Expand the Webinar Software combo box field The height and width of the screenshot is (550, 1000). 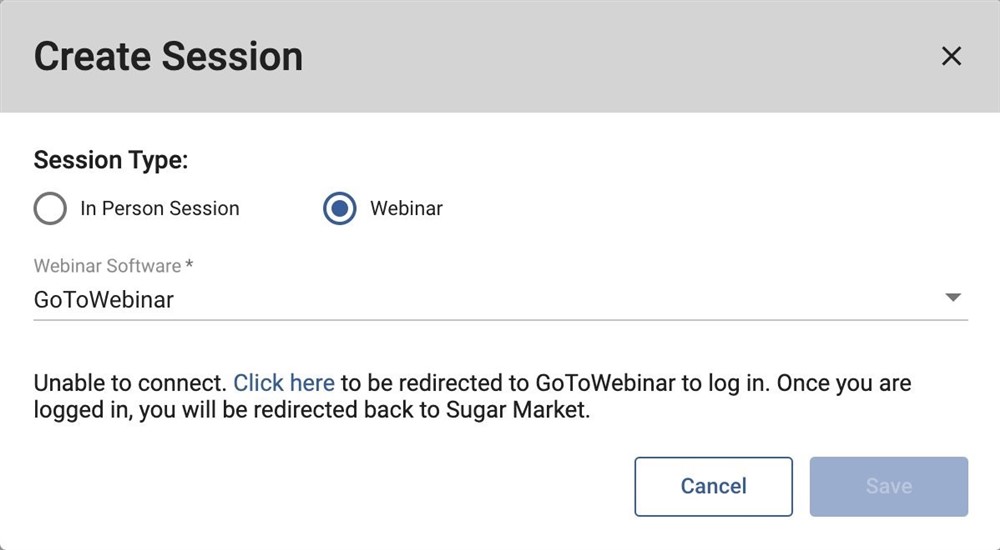[500, 299]
